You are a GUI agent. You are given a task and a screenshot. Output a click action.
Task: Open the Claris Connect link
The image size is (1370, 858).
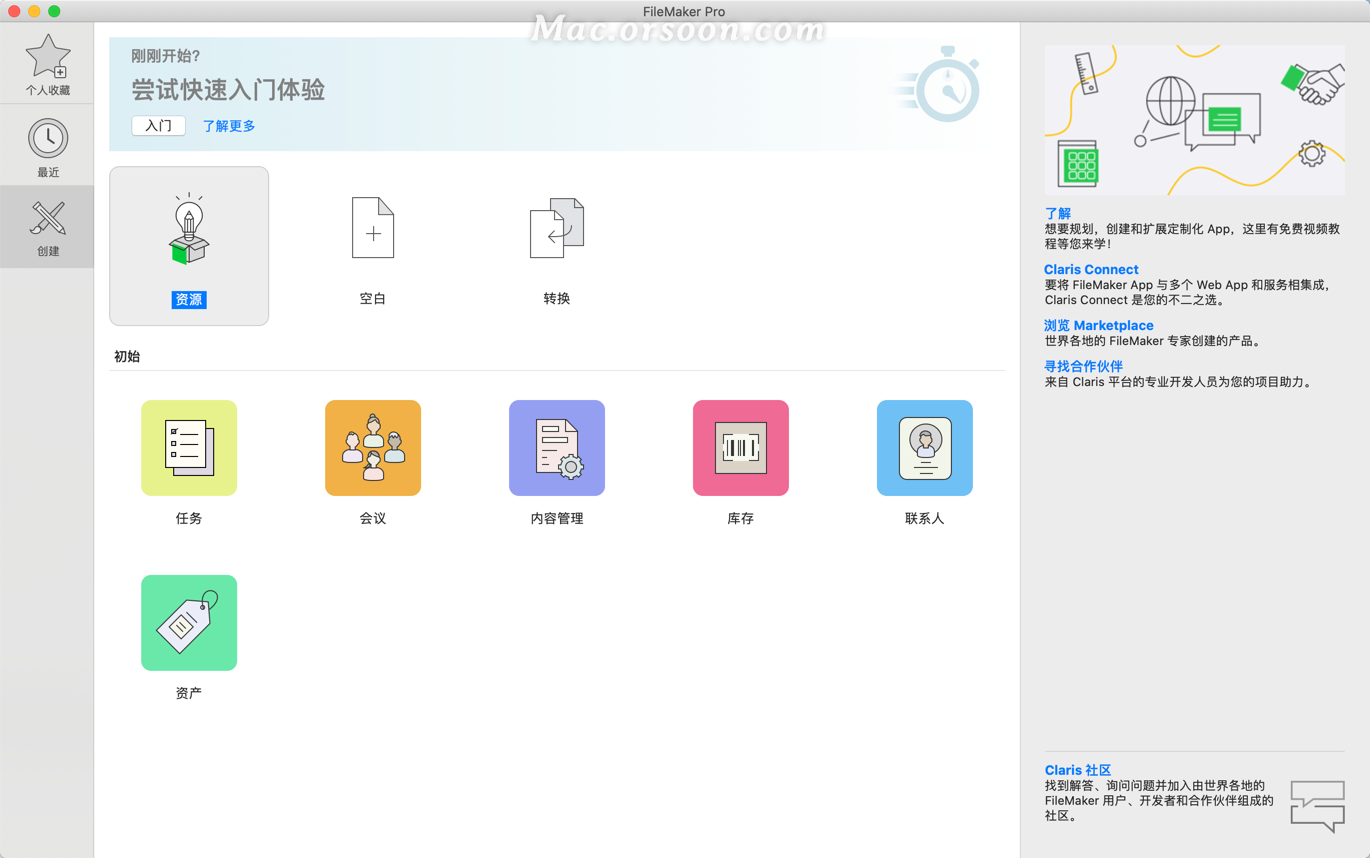(x=1091, y=269)
